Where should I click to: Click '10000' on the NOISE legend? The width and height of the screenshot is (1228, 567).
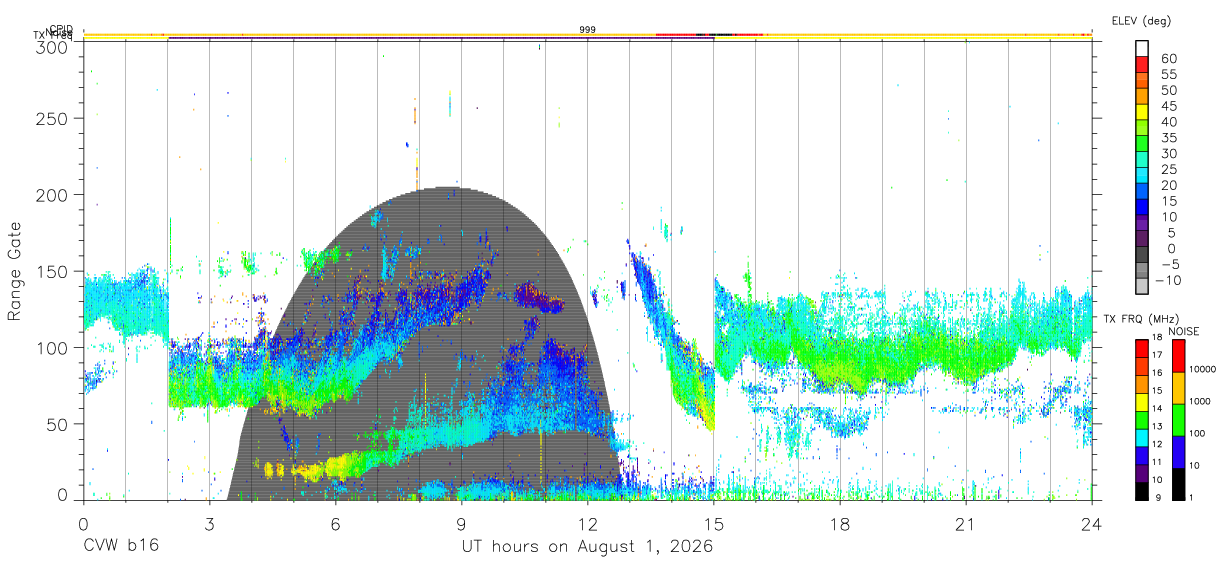(1203, 369)
